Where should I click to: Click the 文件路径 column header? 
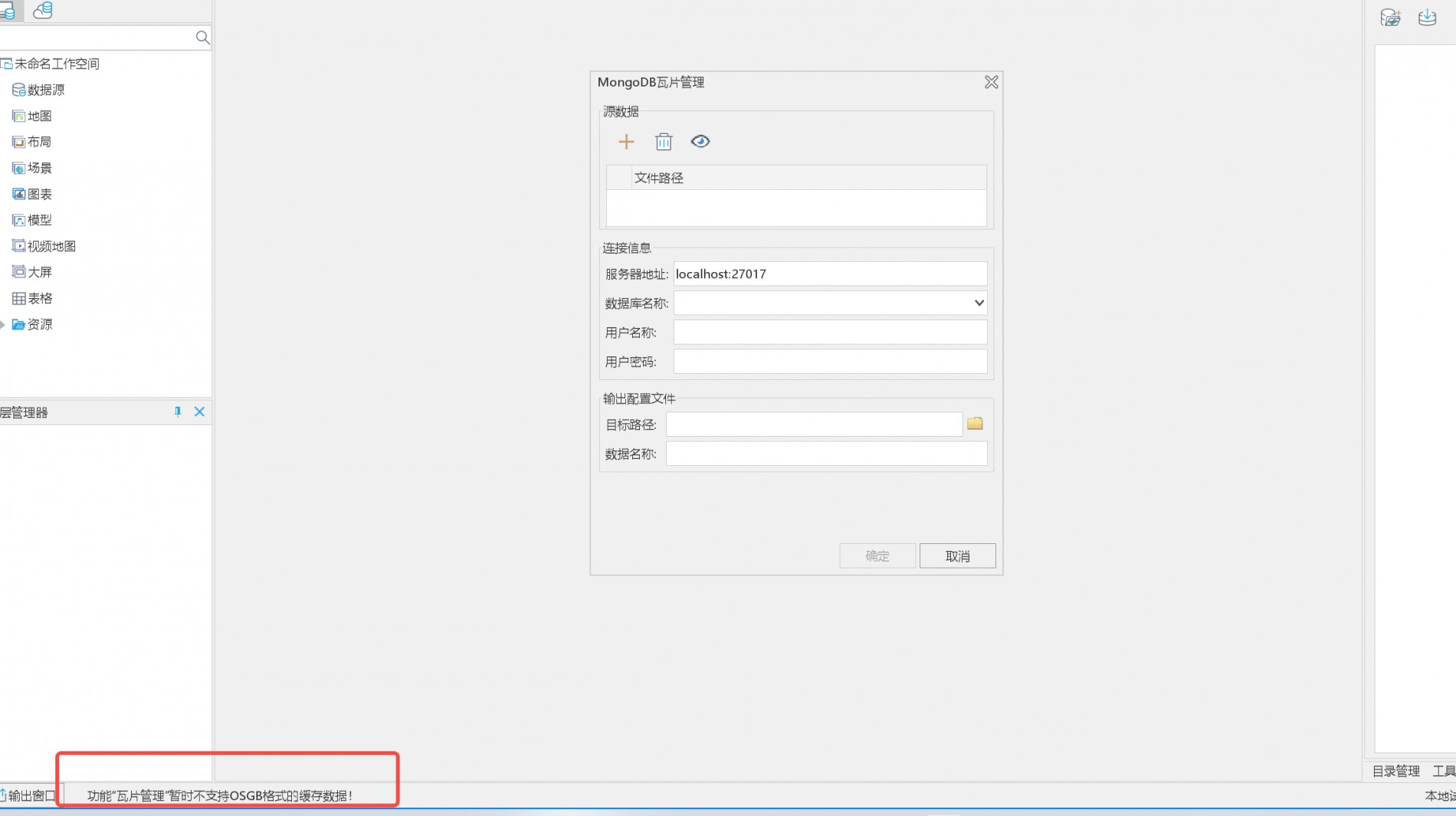[x=809, y=178]
